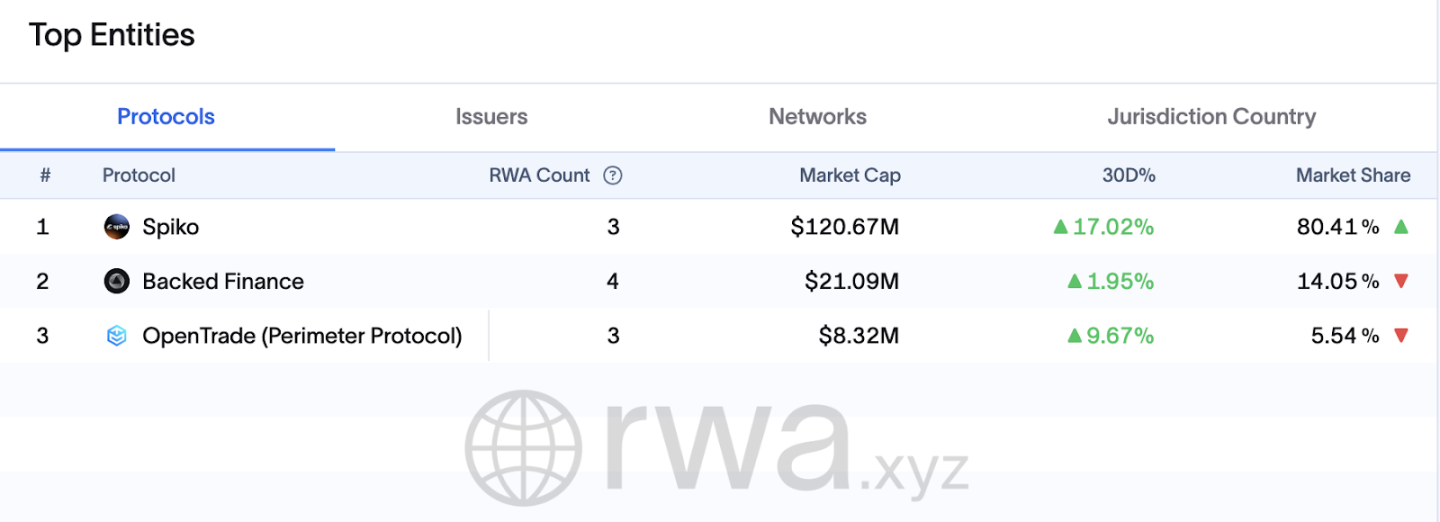Sort by the RWA Count column header
Image resolution: width=1440 pixels, height=522 pixels.
(540, 175)
